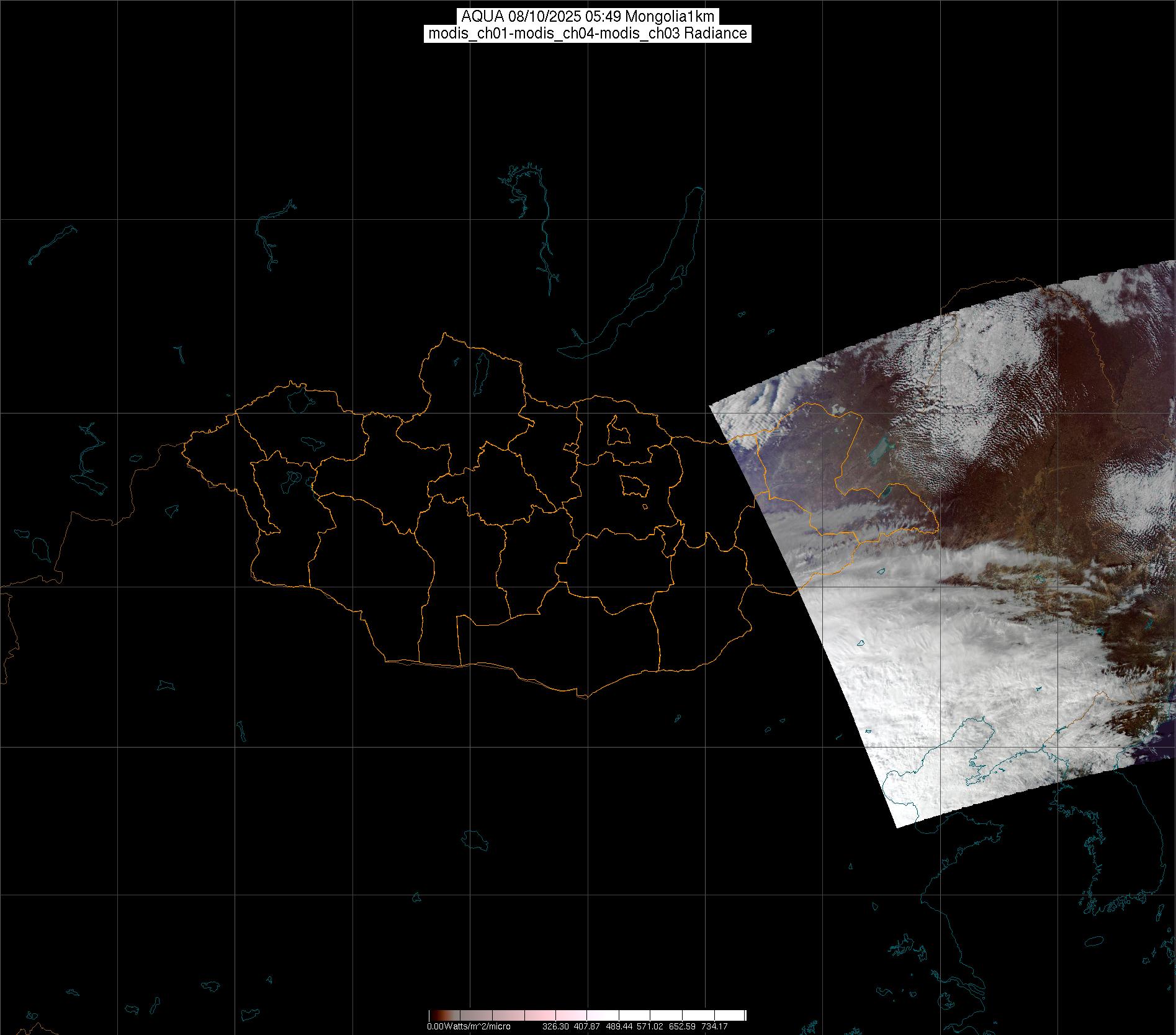Select the modis_ch01-modis_ch04-modis_ch03 Radiance label
1176x1035 pixels.
[588, 34]
